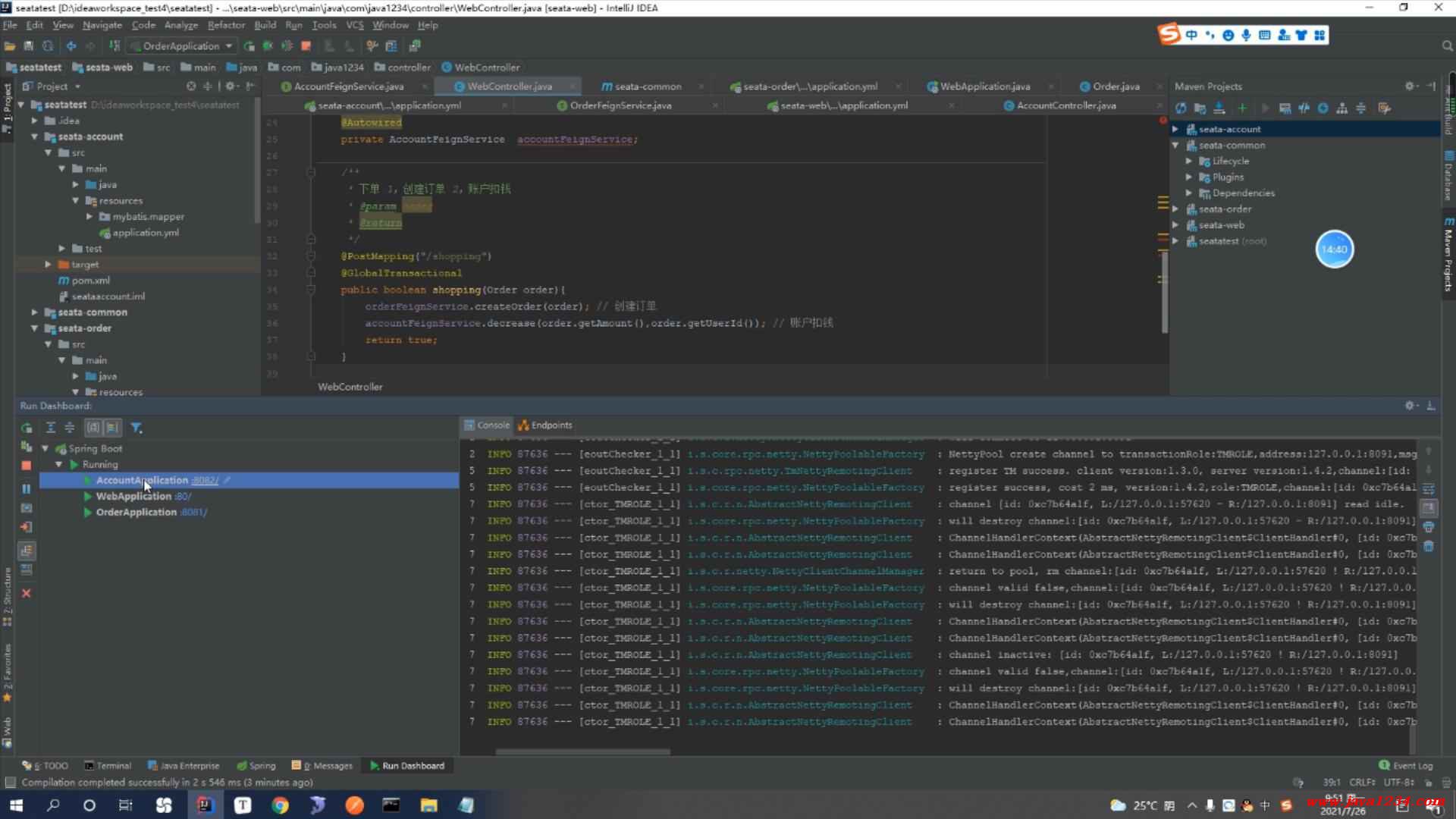Screen dimensions: 1456x819
Task: Open Maven settings wrench icon
Action: [x=1384, y=108]
